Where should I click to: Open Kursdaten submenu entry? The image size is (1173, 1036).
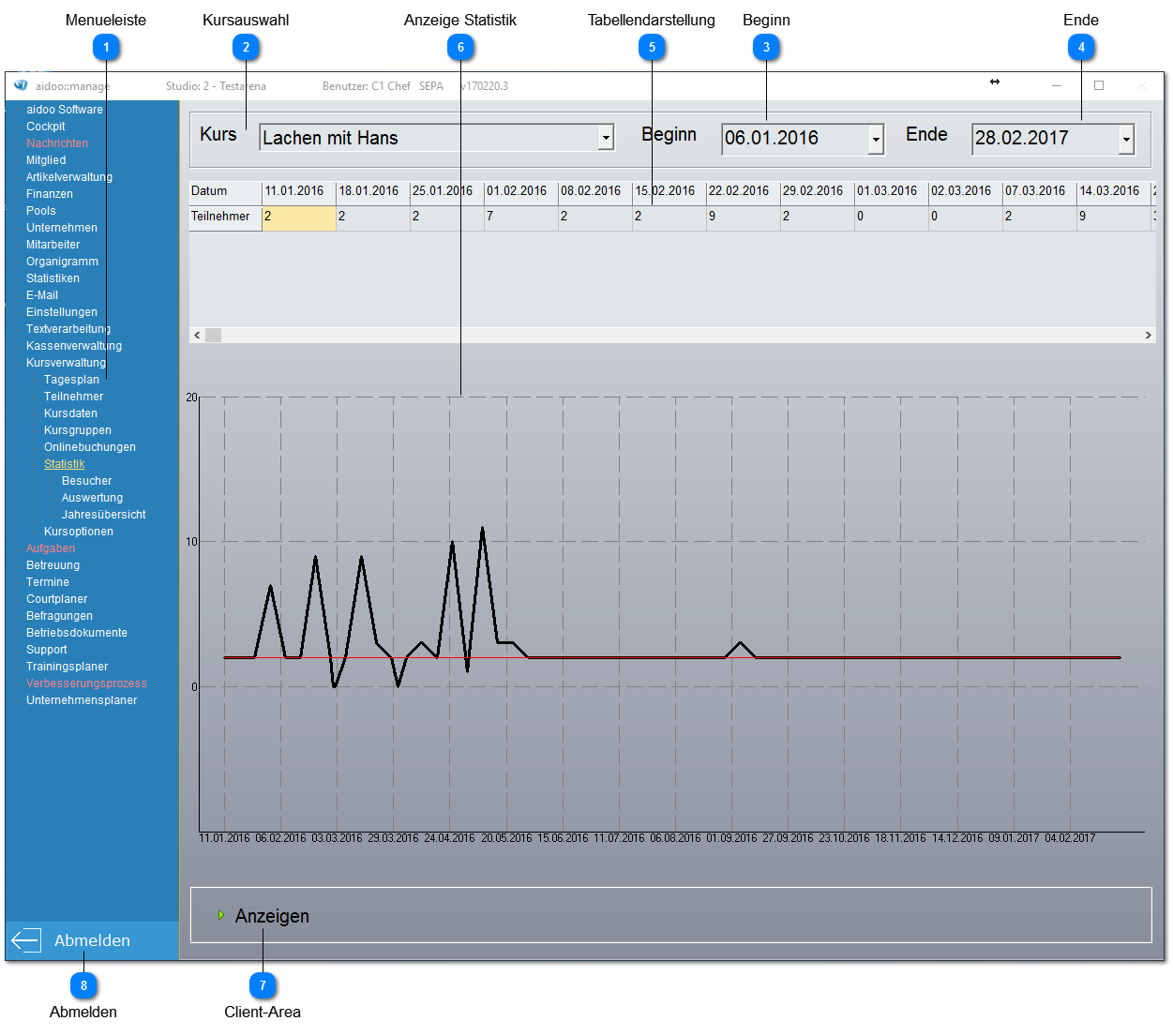tap(70, 413)
